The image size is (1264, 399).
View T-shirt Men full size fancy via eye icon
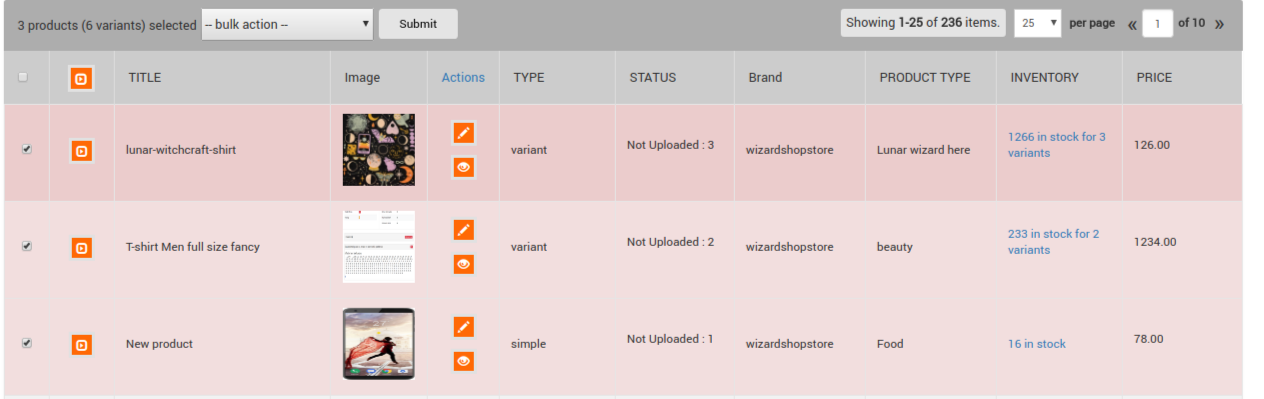coord(463,265)
